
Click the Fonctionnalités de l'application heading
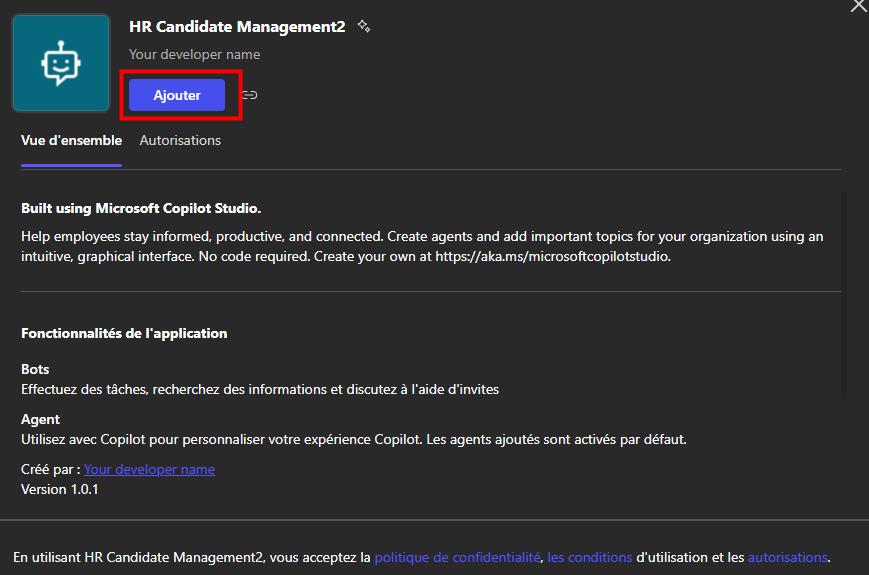[x=124, y=333]
